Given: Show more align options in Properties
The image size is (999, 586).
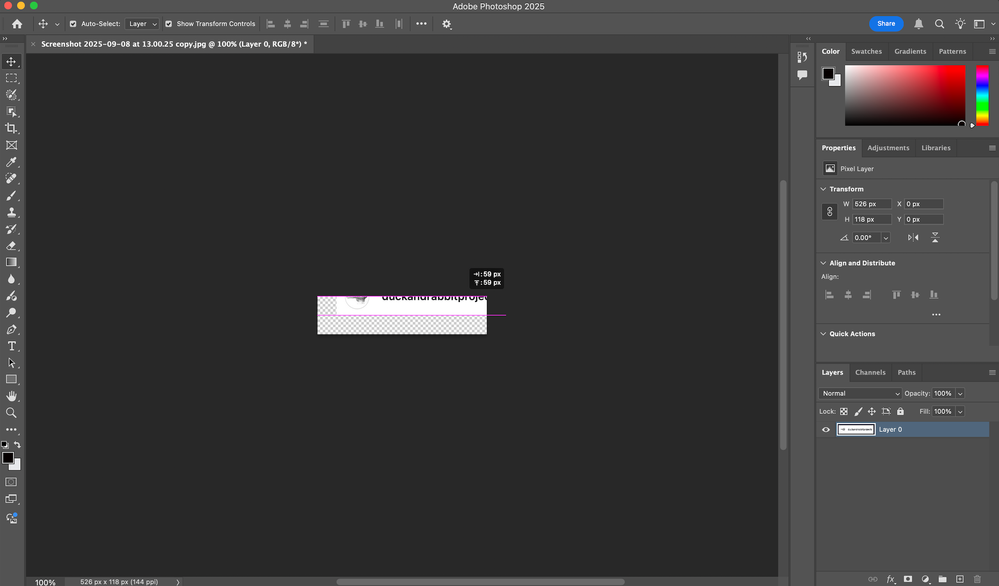Looking at the screenshot, I should coord(936,315).
